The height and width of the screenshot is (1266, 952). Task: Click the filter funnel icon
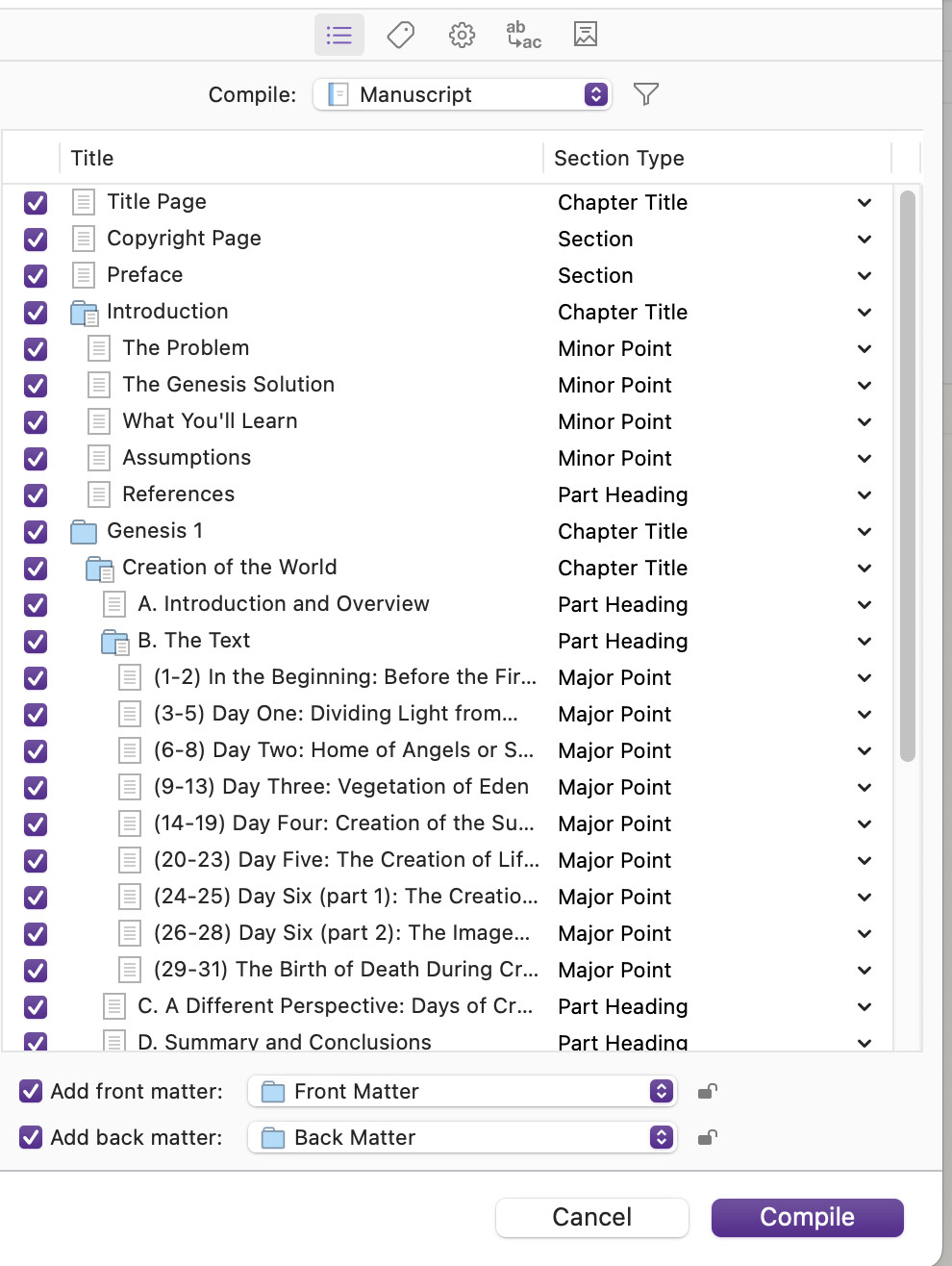tap(646, 93)
